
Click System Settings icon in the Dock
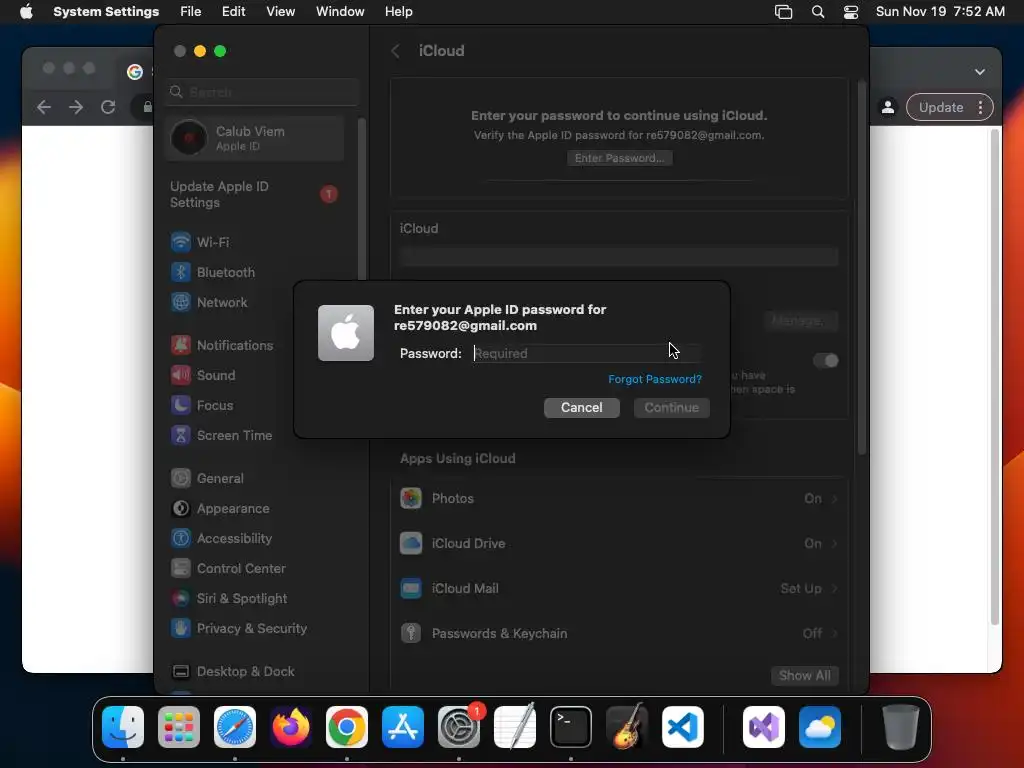(x=458, y=727)
